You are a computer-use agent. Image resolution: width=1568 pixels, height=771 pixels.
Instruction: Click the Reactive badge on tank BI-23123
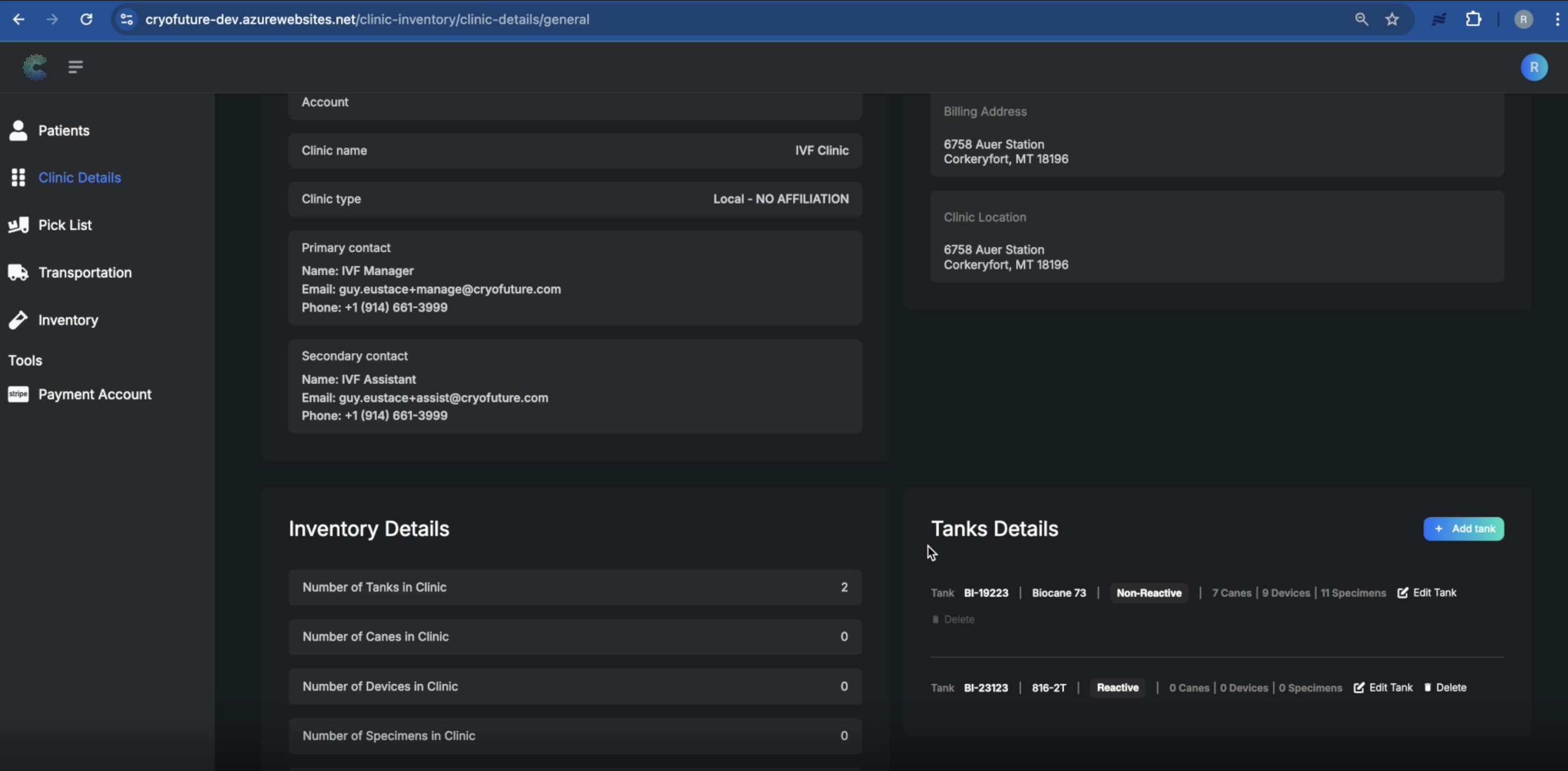[1117, 687]
